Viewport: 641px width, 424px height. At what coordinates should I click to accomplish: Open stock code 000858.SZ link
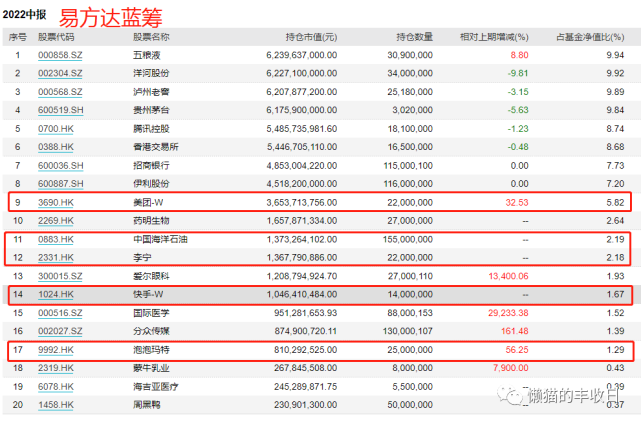[x=61, y=57]
